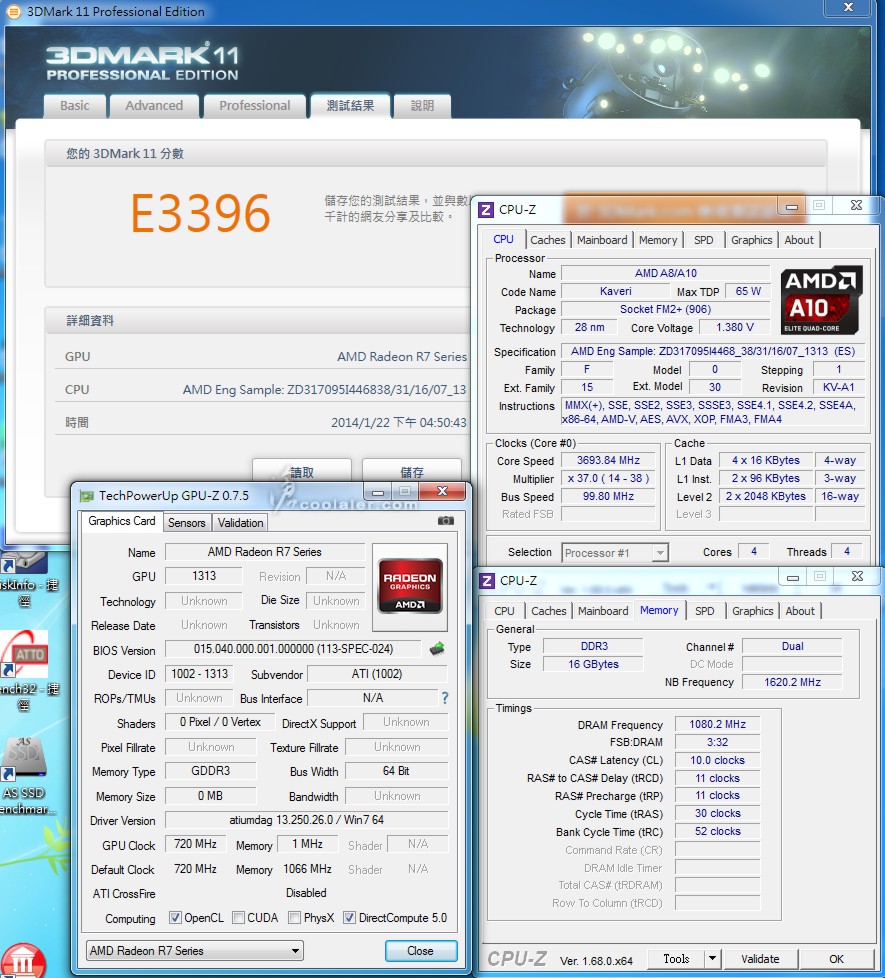Screen dimensions: 885x978
Task: Click the GPU-Z Name field 'AMD Radeon R7 Series'
Action: [x=264, y=552]
